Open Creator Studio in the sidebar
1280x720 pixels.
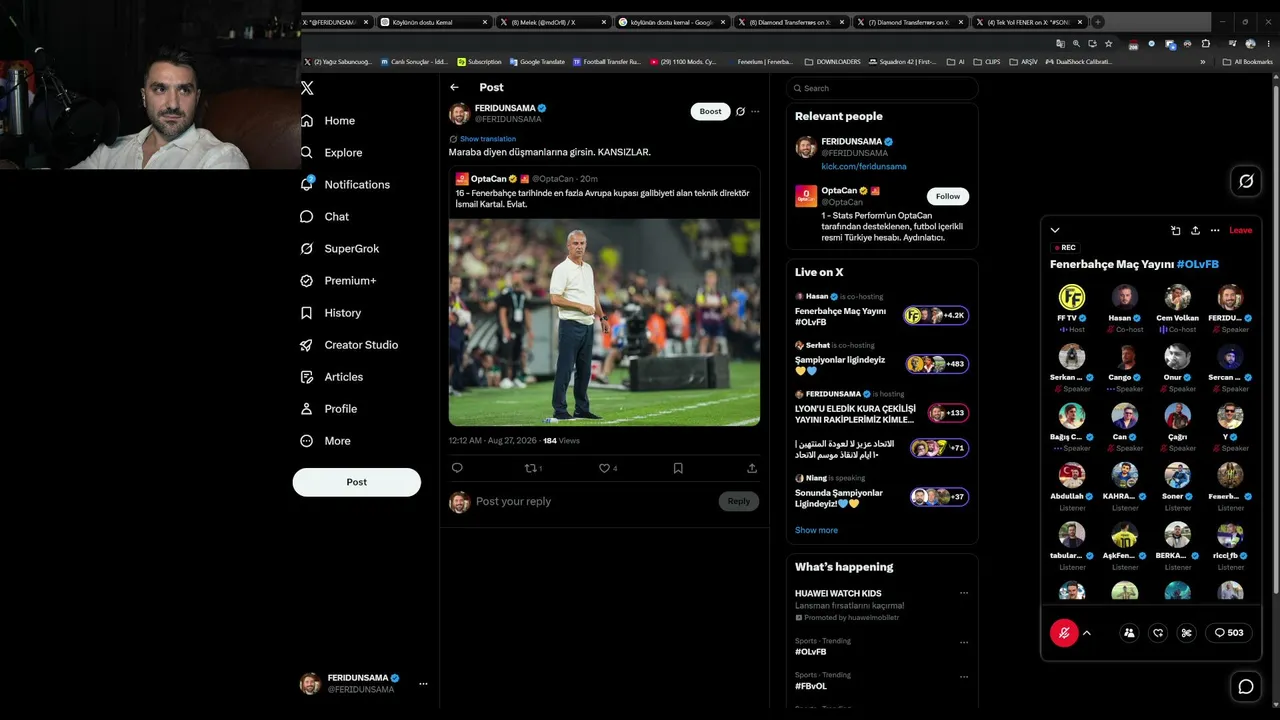[349, 345]
